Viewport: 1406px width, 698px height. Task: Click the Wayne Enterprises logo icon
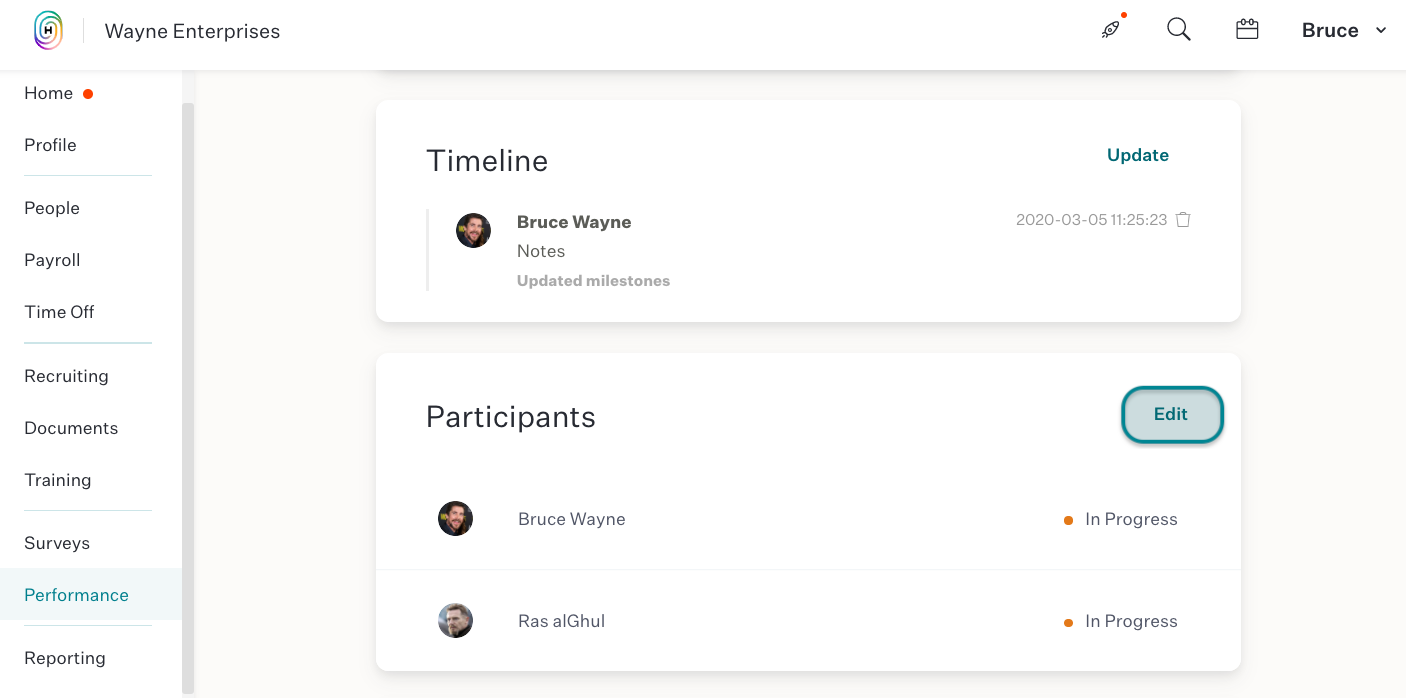(x=48, y=30)
